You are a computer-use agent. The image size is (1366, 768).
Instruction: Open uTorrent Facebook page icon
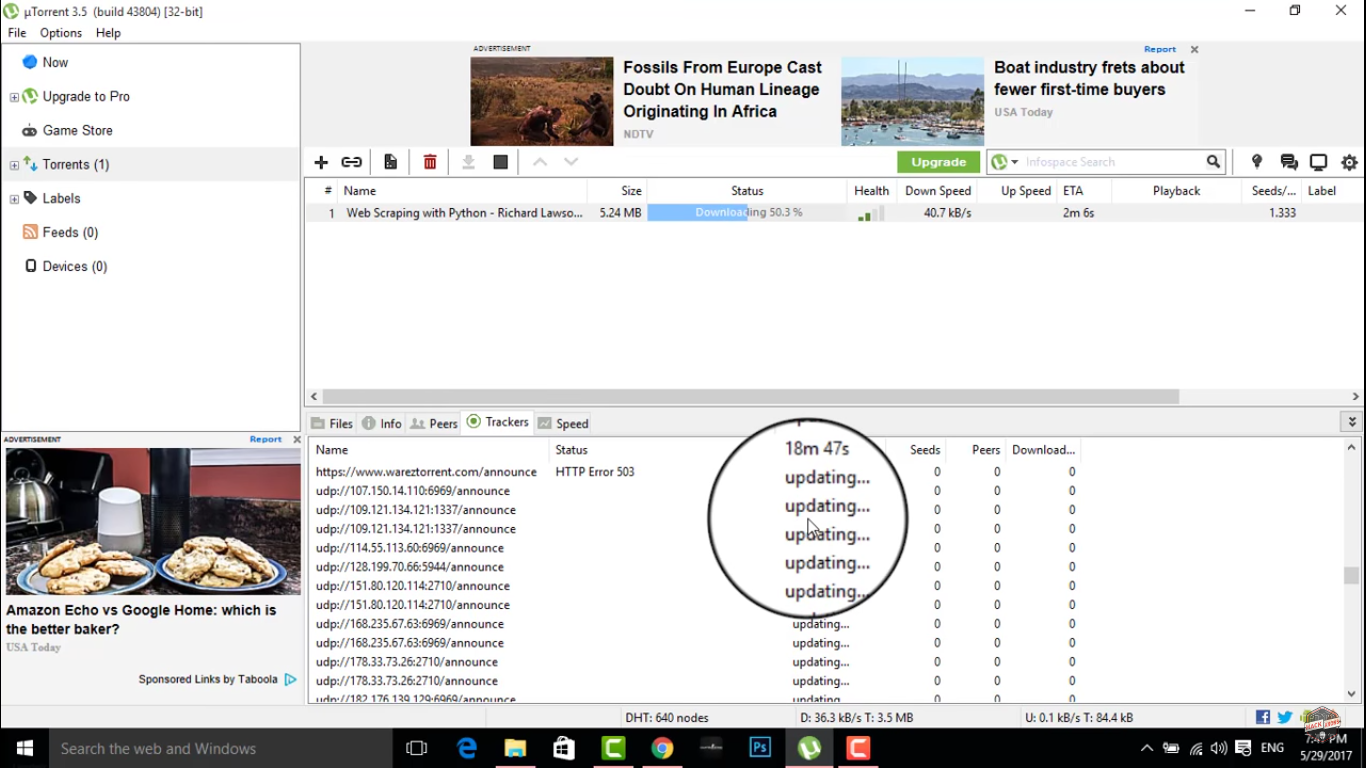[1263, 717]
